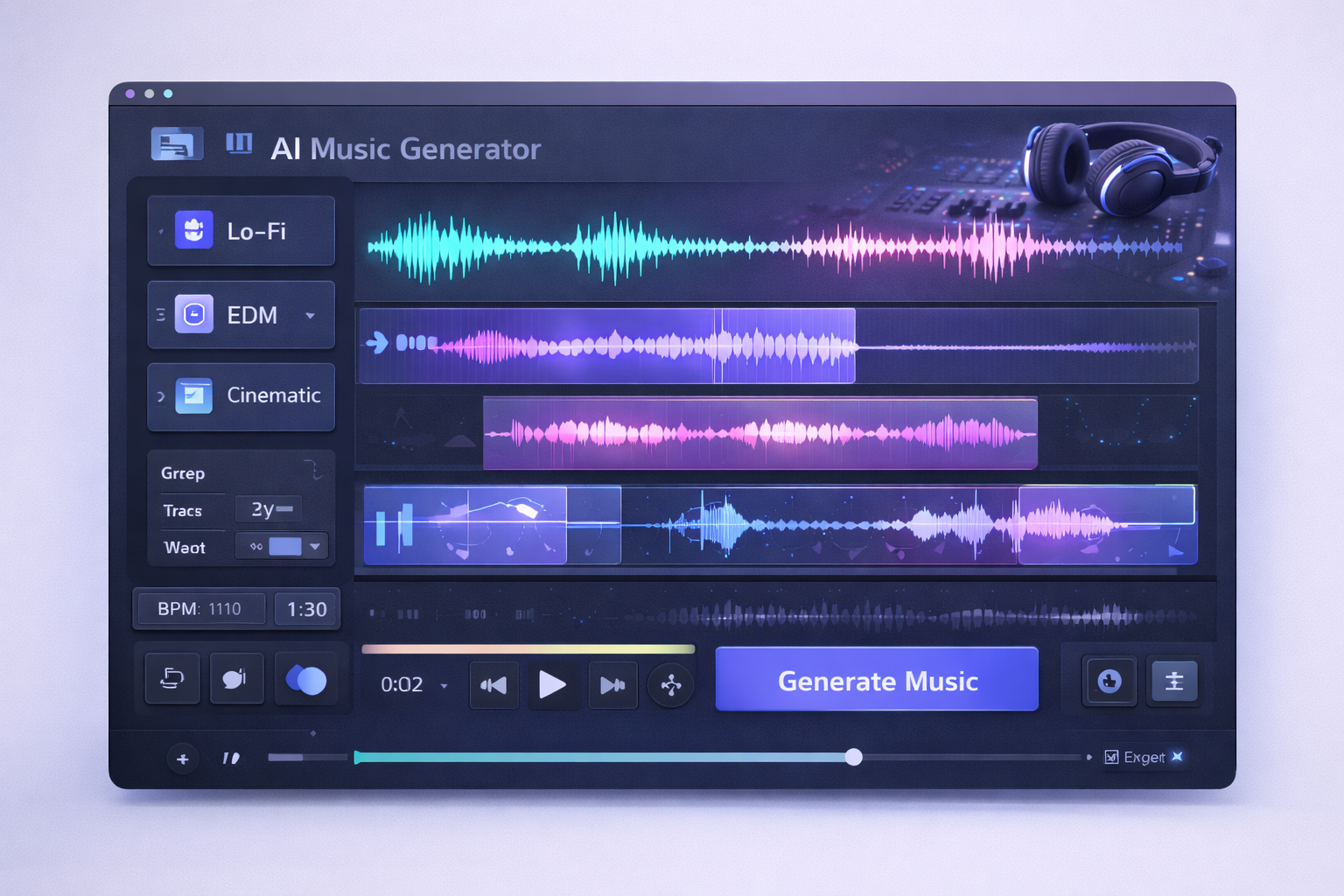Click the slash marks icon in bottom bar
The width and height of the screenshot is (1344, 896).
(231, 758)
